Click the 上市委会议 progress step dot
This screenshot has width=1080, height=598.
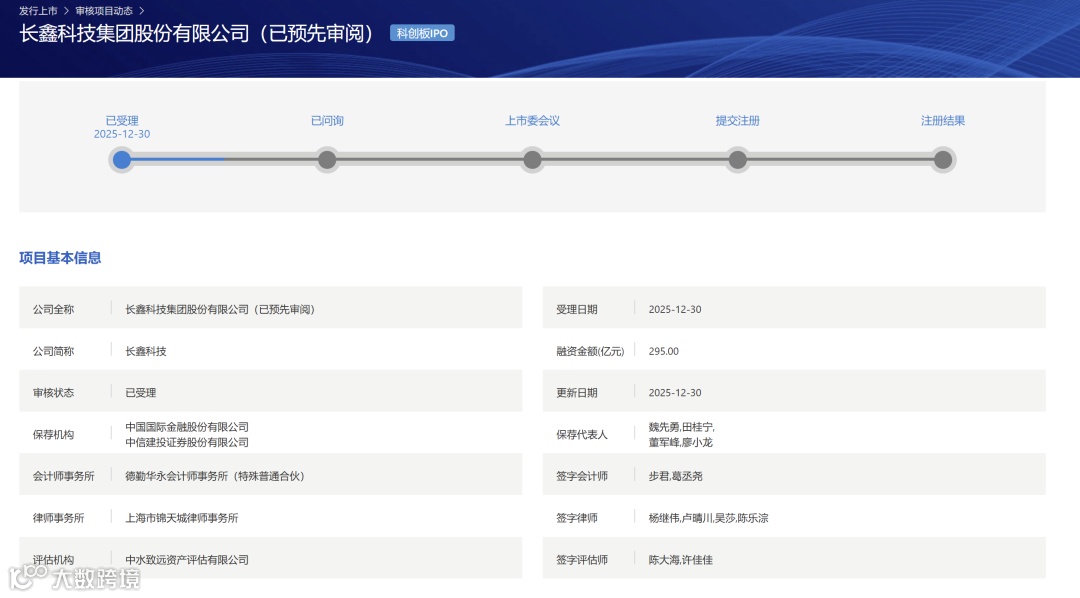(x=532, y=160)
